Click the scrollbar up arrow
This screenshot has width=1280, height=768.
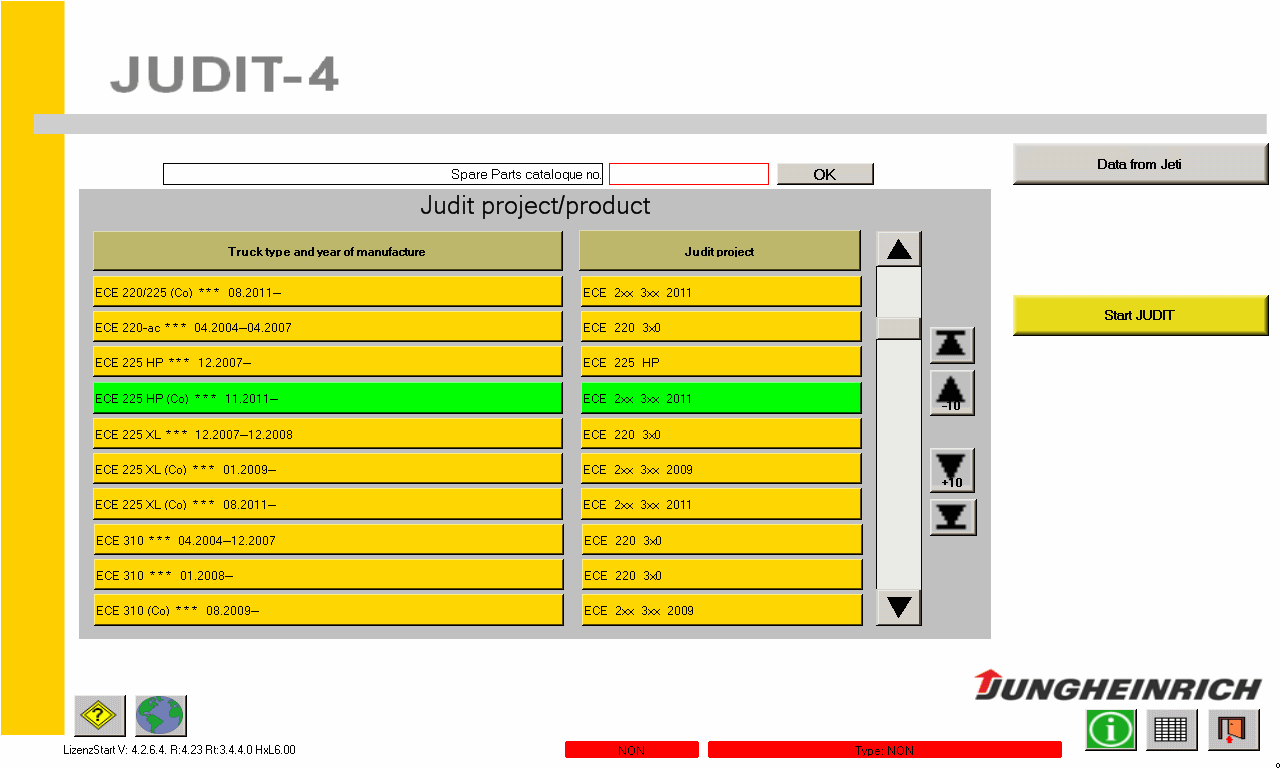[899, 249]
